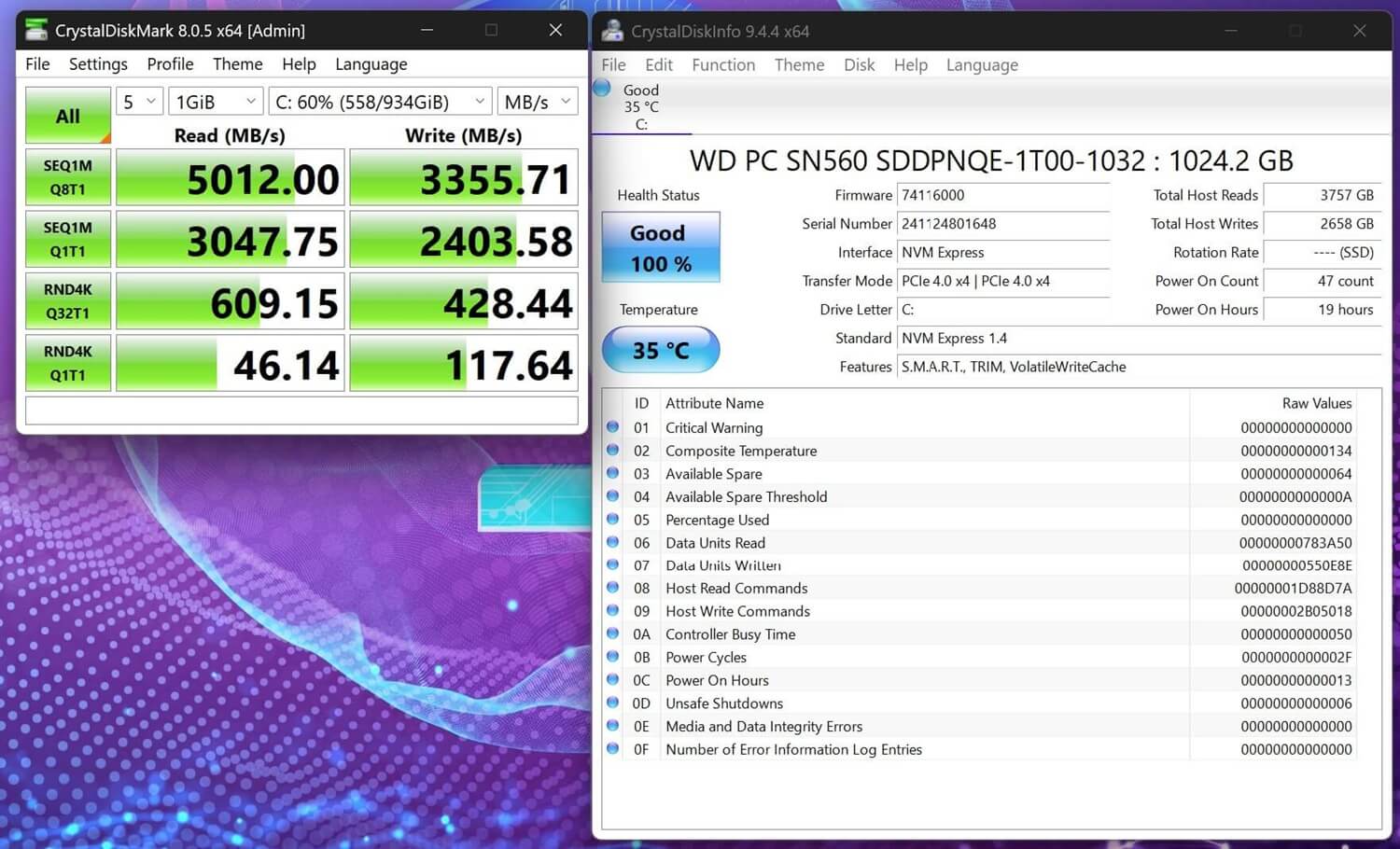The height and width of the screenshot is (849, 1400).
Task: Run all benchmarks with the All button
Action: point(68,116)
